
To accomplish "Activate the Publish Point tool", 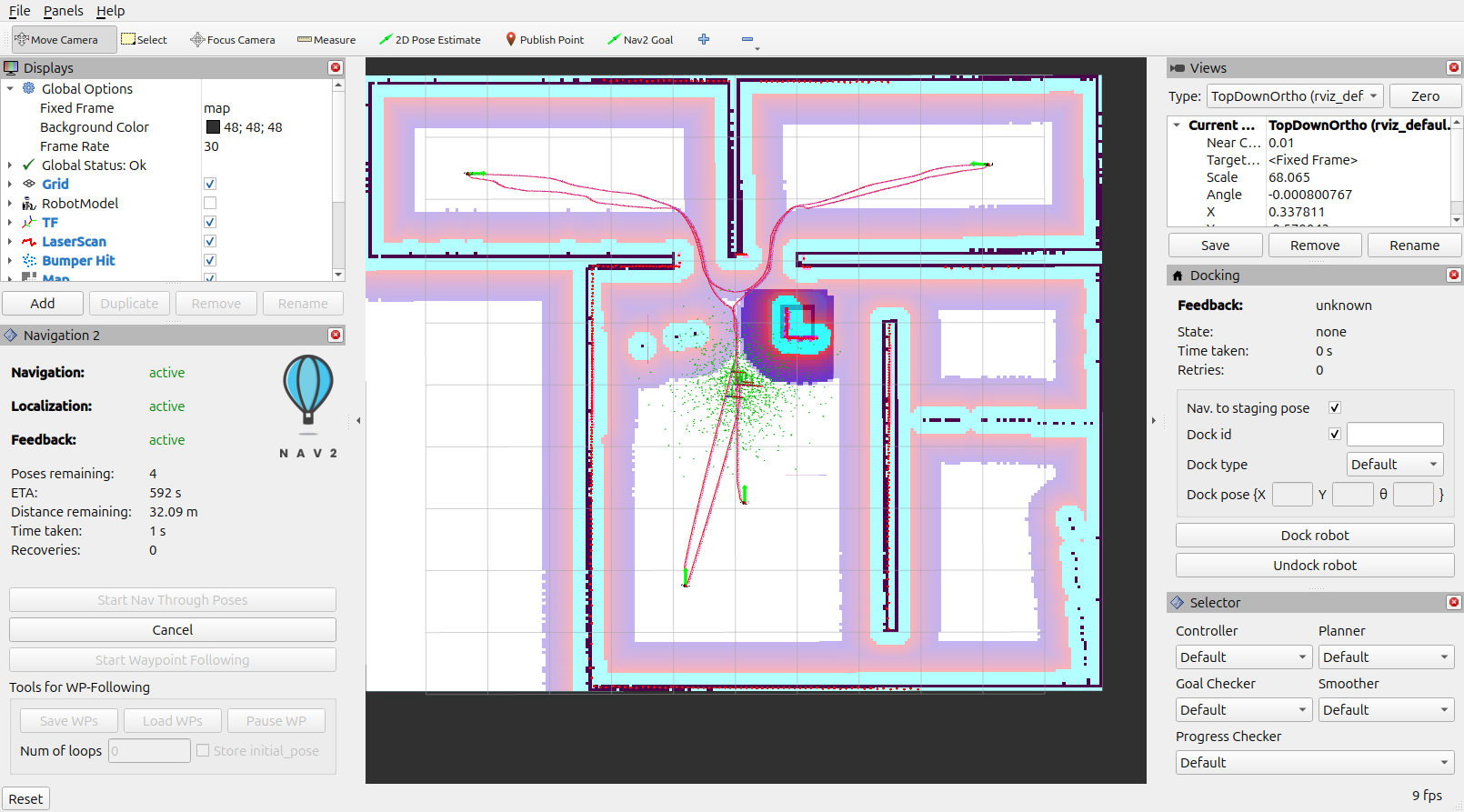I will click(x=545, y=40).
